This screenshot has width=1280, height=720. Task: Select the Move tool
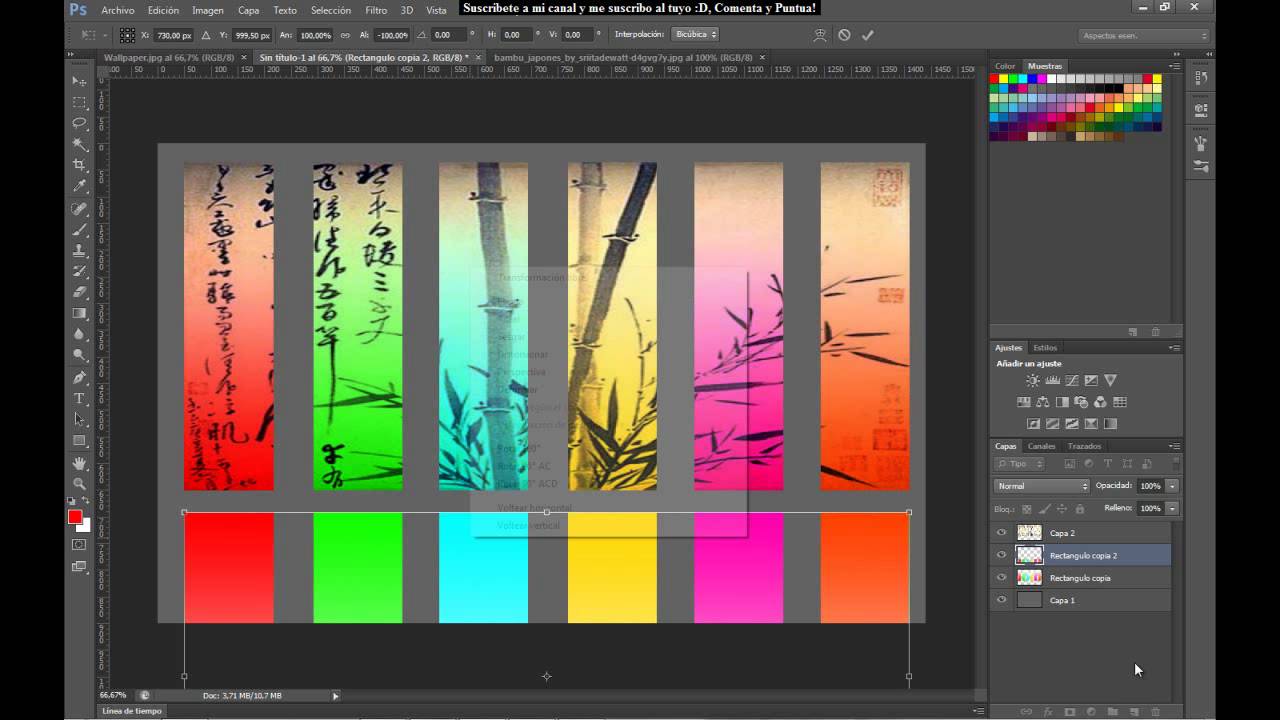coord(80,81)
